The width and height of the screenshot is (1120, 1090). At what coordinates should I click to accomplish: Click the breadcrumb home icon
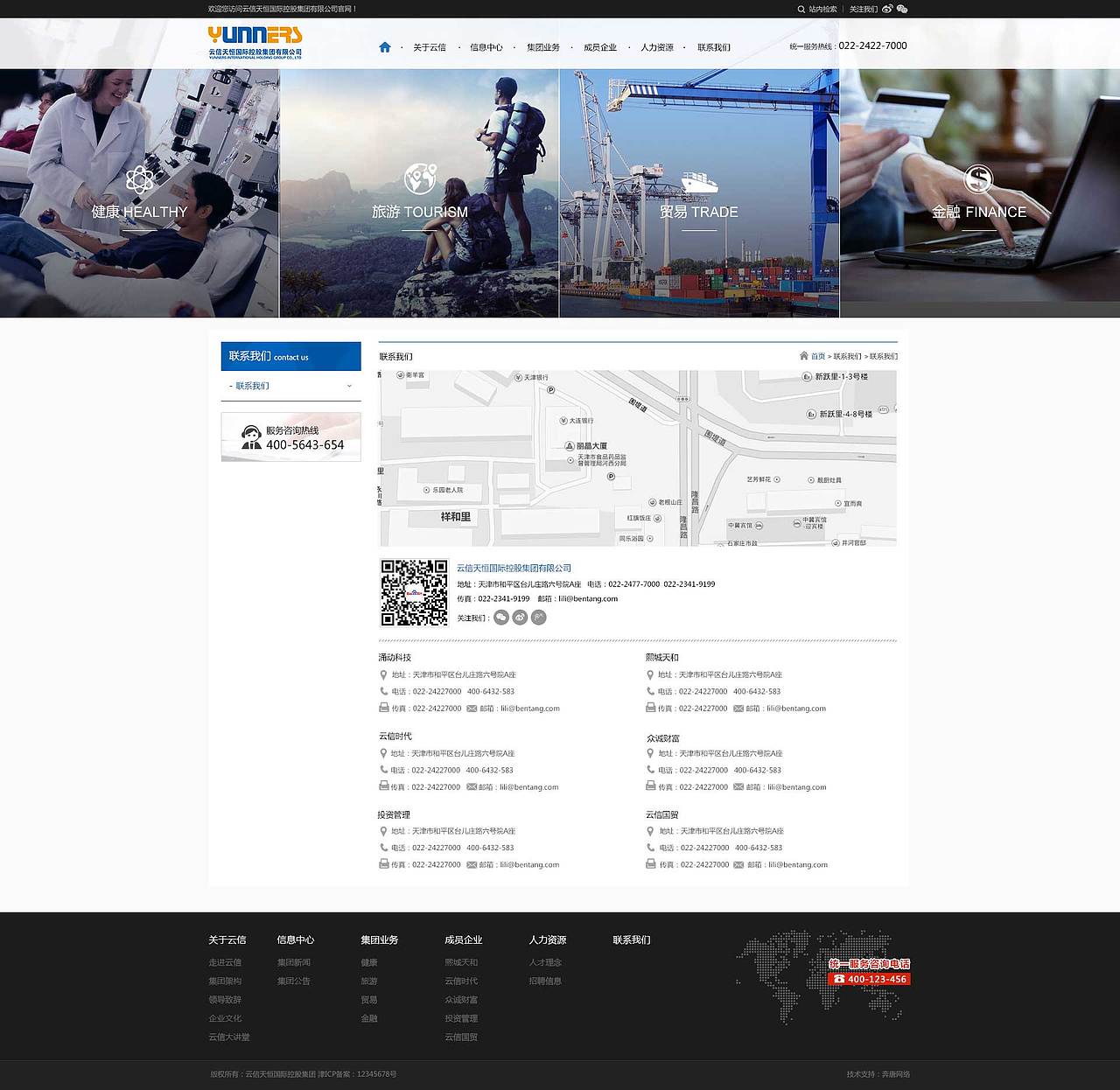click(x=803, y=356)
